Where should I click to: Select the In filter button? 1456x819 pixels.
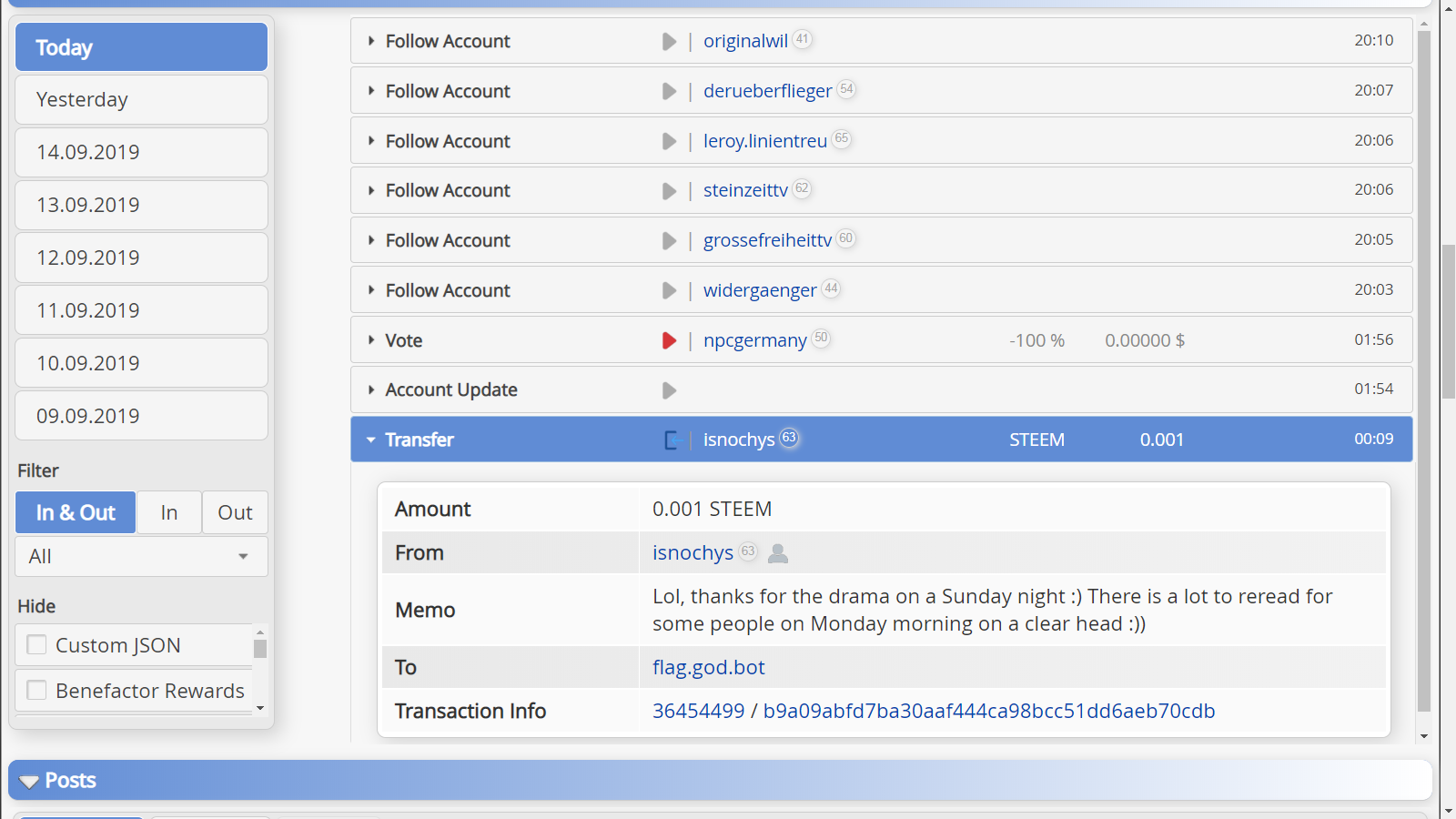click(x=169, y=513)
